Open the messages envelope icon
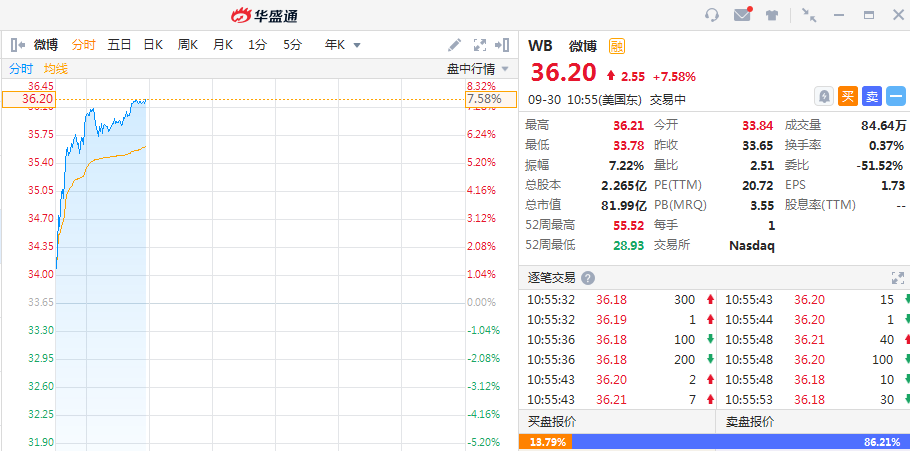Screen dimensions: 910x451 point(743,15)
